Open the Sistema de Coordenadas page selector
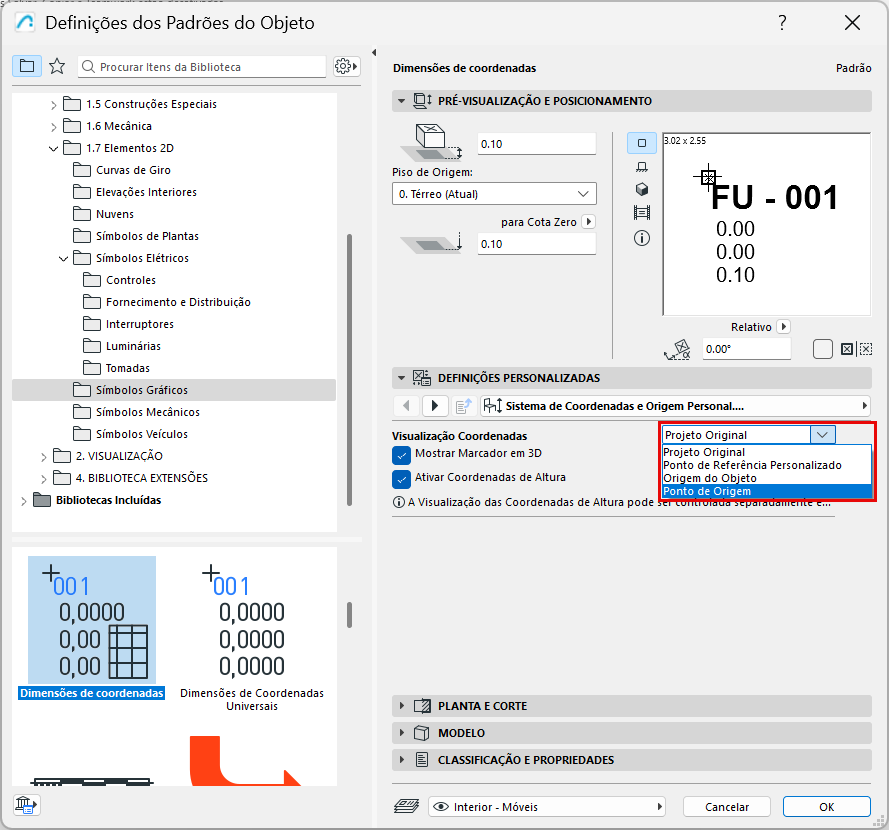The width and height of the screenshot is (889, 830). click(675, 406)
